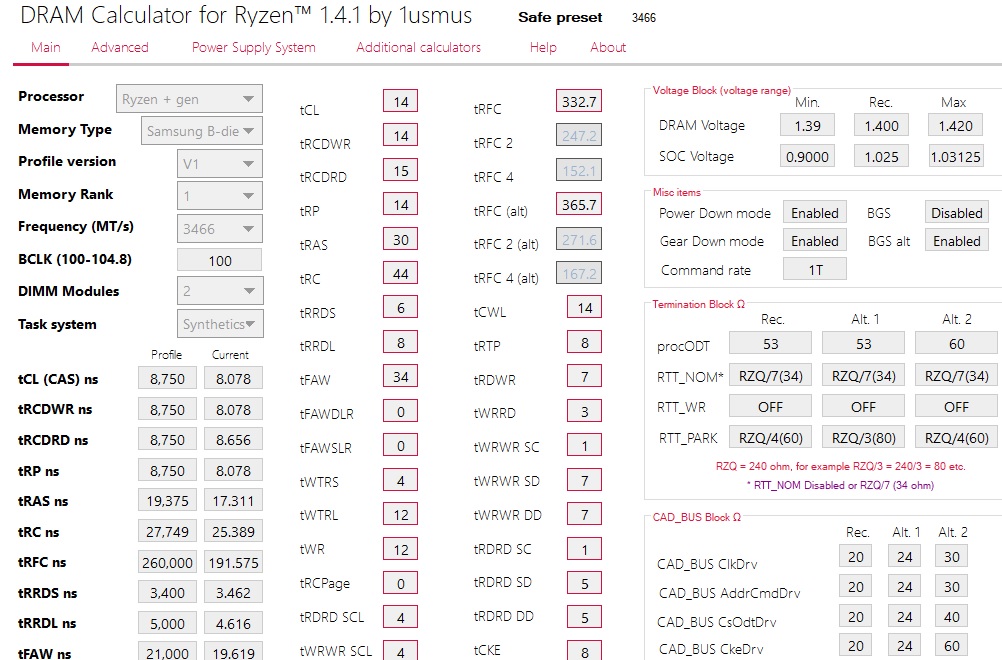Click the tFAWDLR value field
Viewport: 1002px width, 660px height.
(x=401, y=411)
